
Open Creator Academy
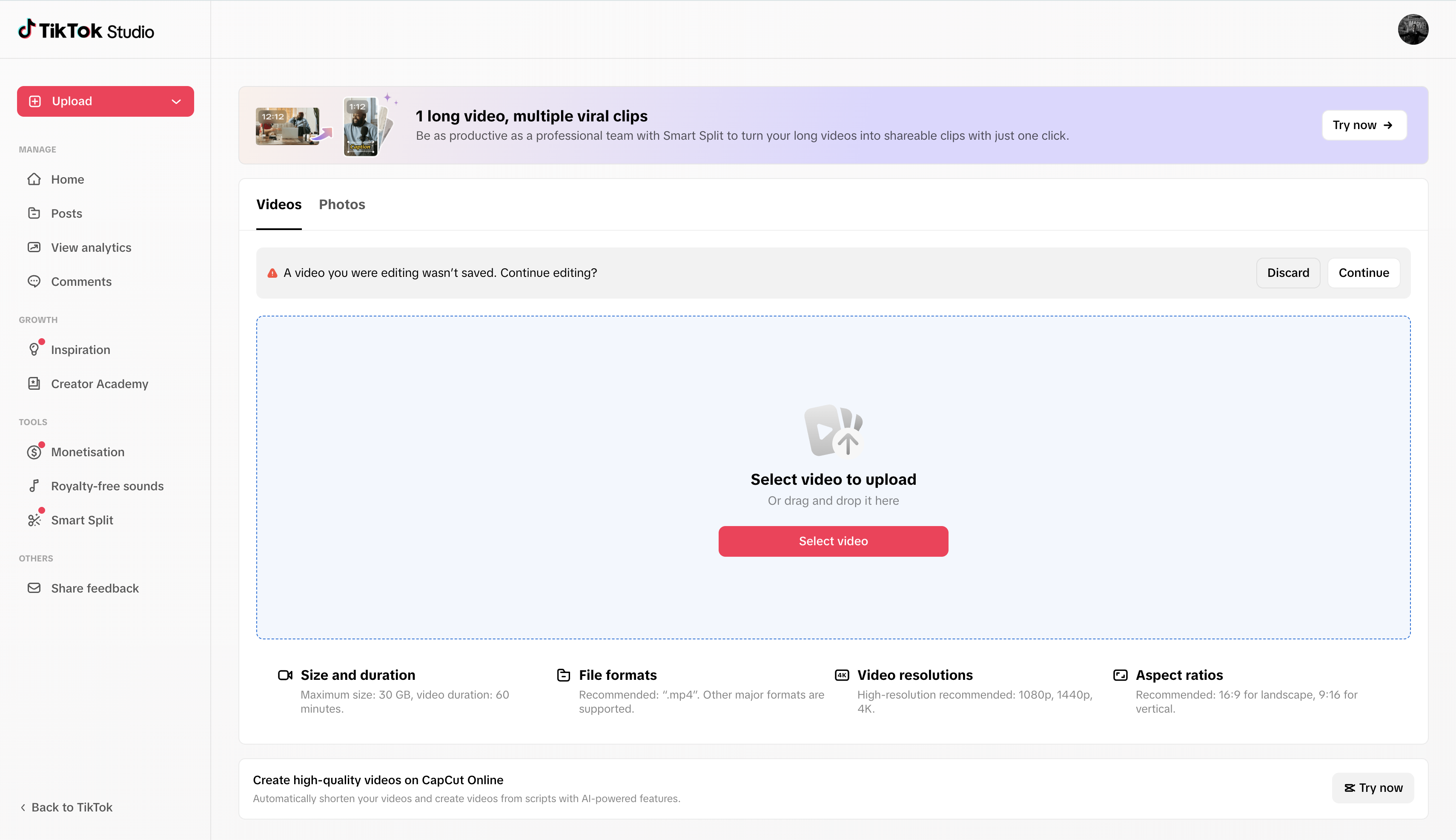pos(105,384)
